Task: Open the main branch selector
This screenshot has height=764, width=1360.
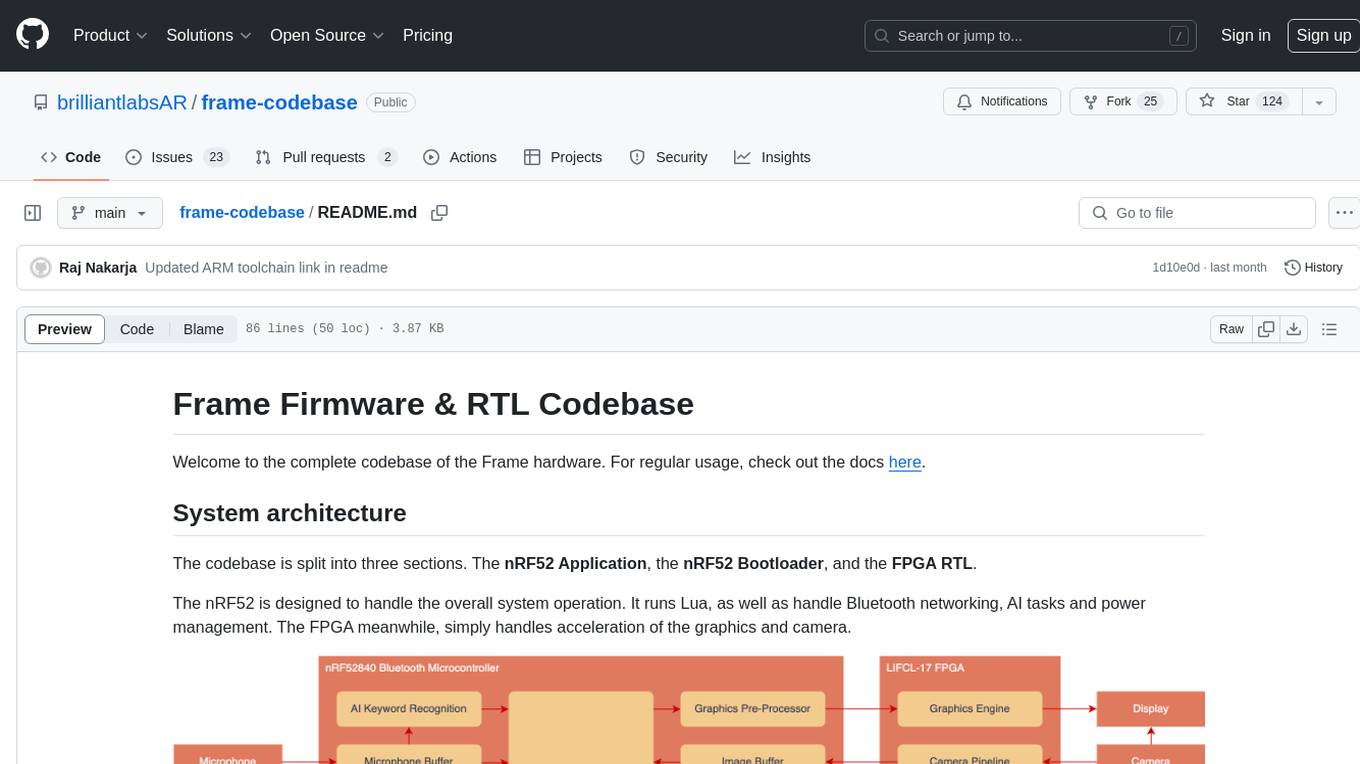Action: tap(110, 213)
